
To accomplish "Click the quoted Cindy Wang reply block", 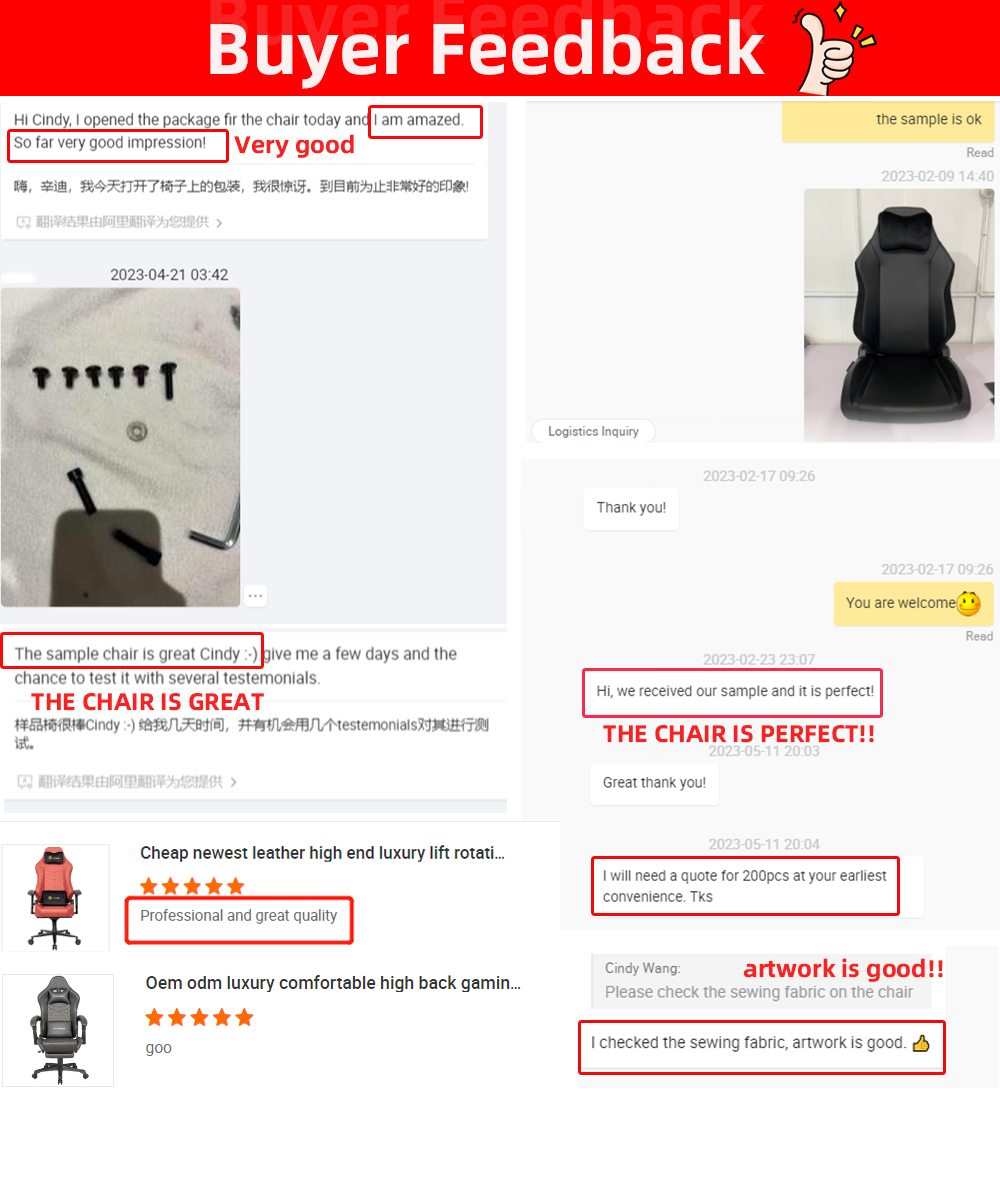I will click(761, 981).
